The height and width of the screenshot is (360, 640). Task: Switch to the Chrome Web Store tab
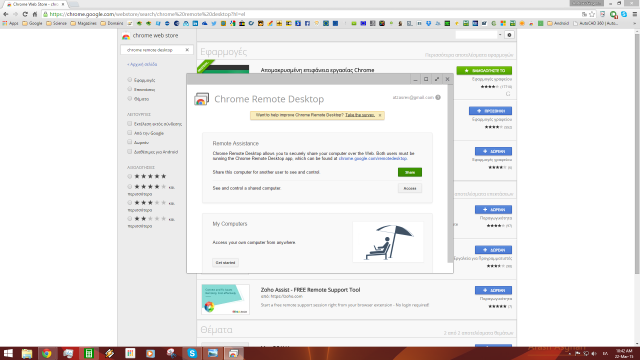(x=36, y=4)
